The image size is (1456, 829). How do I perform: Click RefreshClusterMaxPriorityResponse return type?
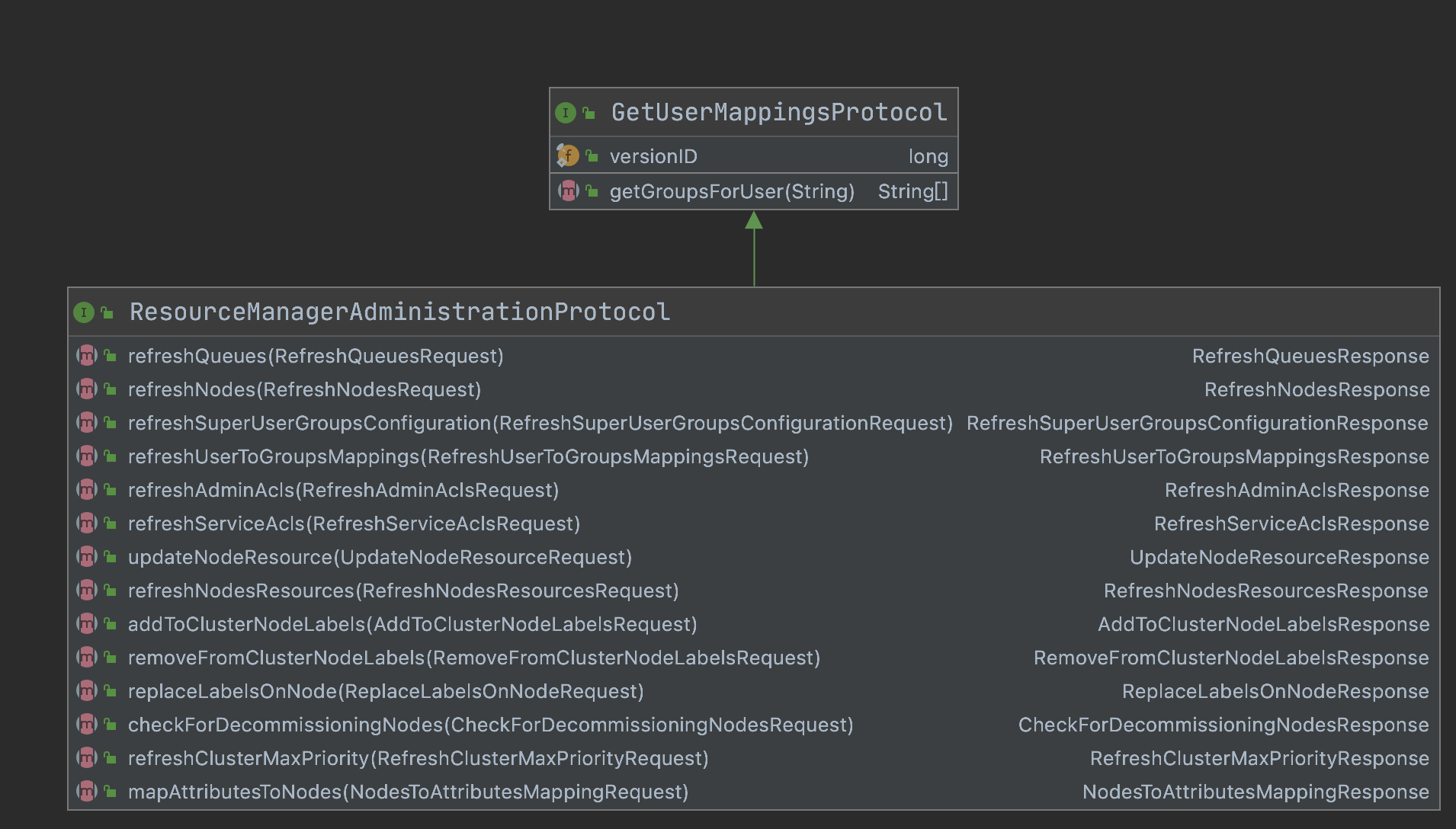[x=1259, y=758]
